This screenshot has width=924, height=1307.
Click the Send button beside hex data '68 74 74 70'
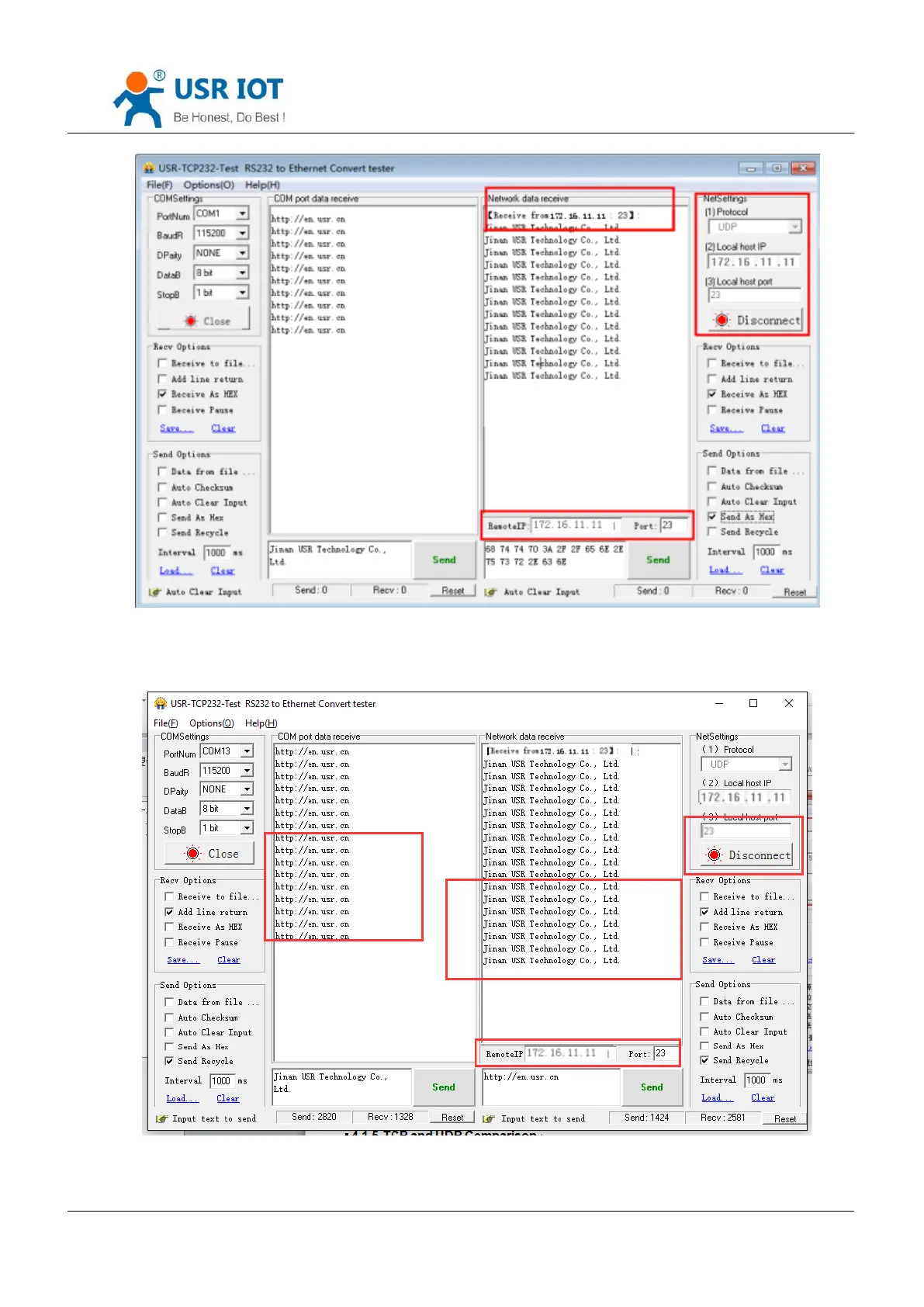coord(658,560)
